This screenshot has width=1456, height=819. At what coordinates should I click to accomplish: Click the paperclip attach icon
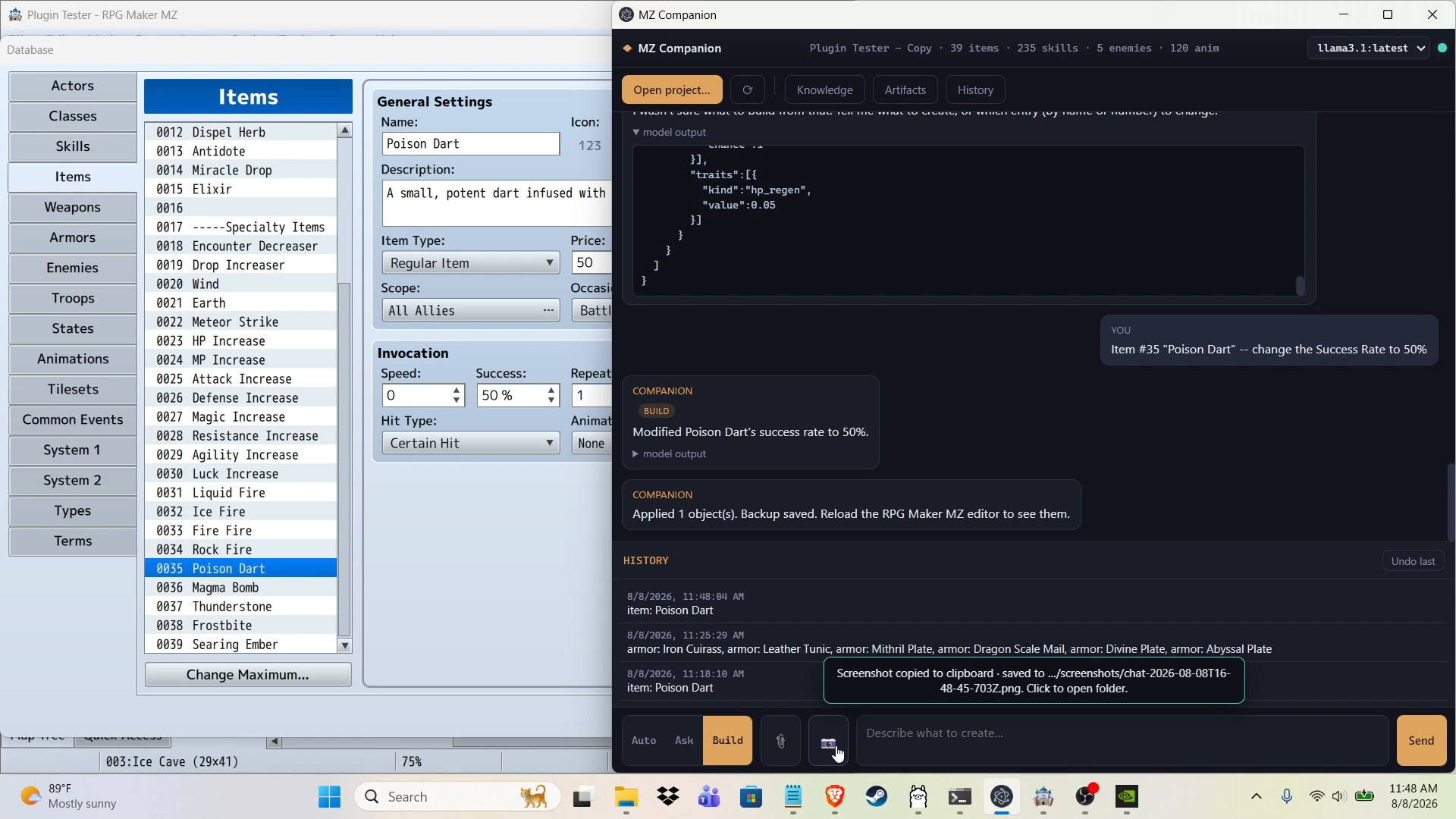(780, 741)
